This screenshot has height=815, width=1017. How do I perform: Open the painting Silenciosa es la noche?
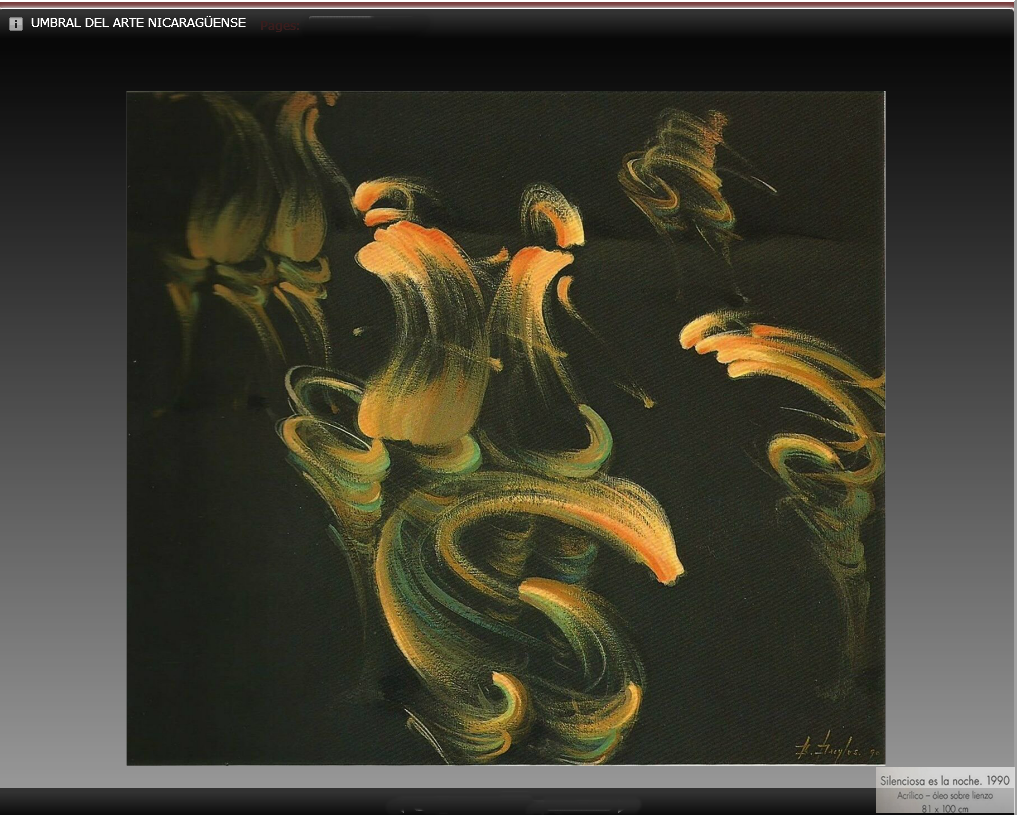505,428
